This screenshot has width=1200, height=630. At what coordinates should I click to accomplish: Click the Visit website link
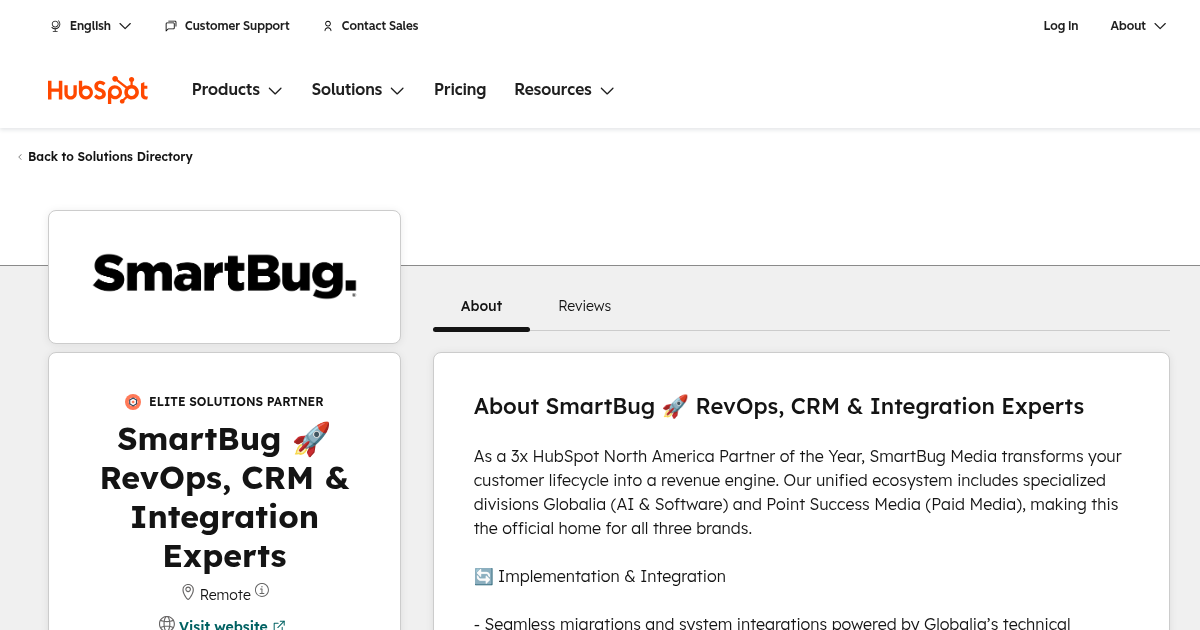tap(223, 626)
